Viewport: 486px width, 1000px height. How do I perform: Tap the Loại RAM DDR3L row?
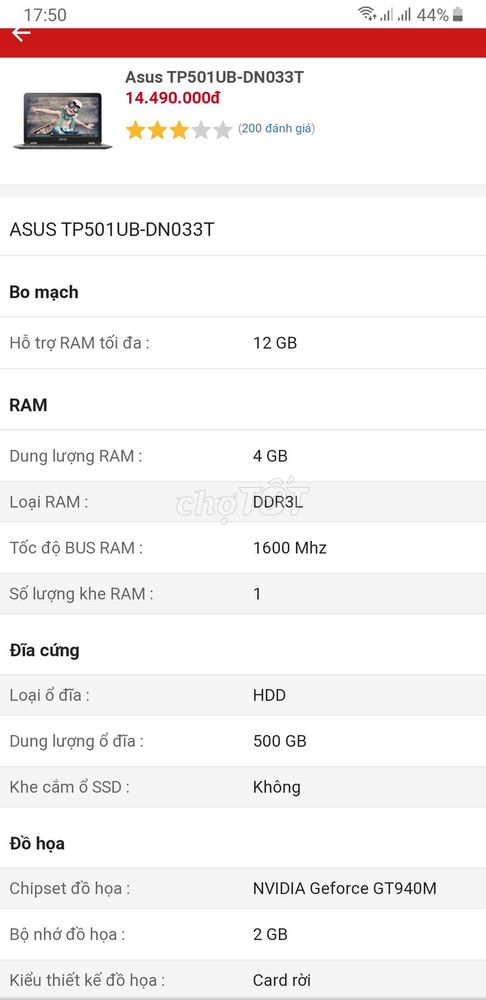click(243, 502)
